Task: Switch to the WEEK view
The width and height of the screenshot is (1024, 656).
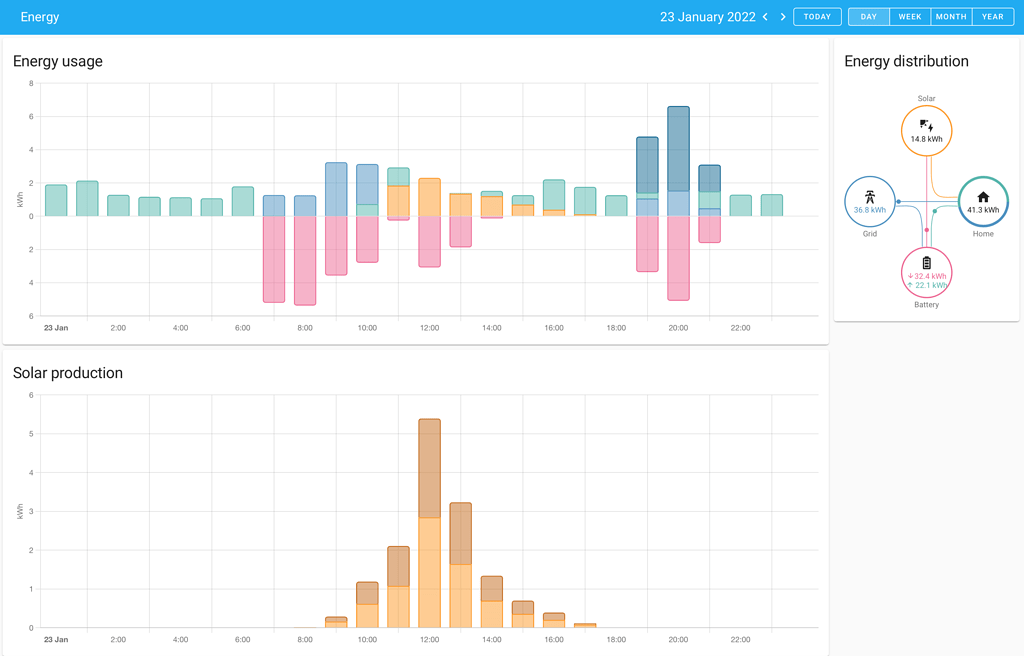Action: coord(910,16)
